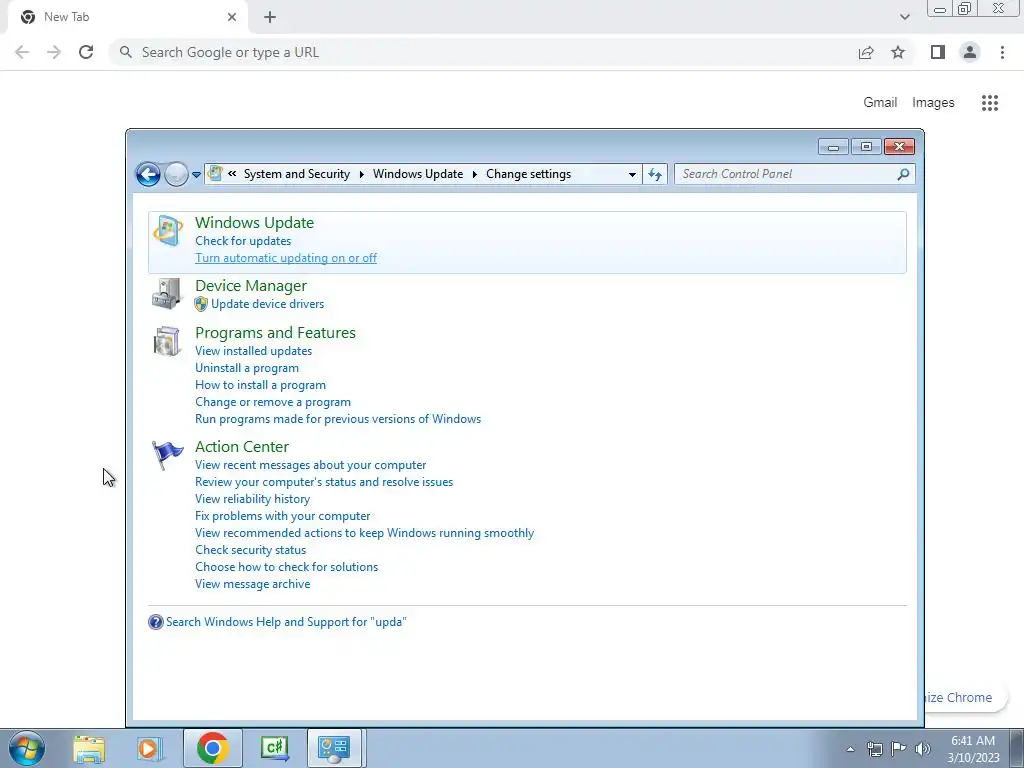Expand the breadcrumb double-chevron overflow
The image size is (1024, 768).
point(232,174)
